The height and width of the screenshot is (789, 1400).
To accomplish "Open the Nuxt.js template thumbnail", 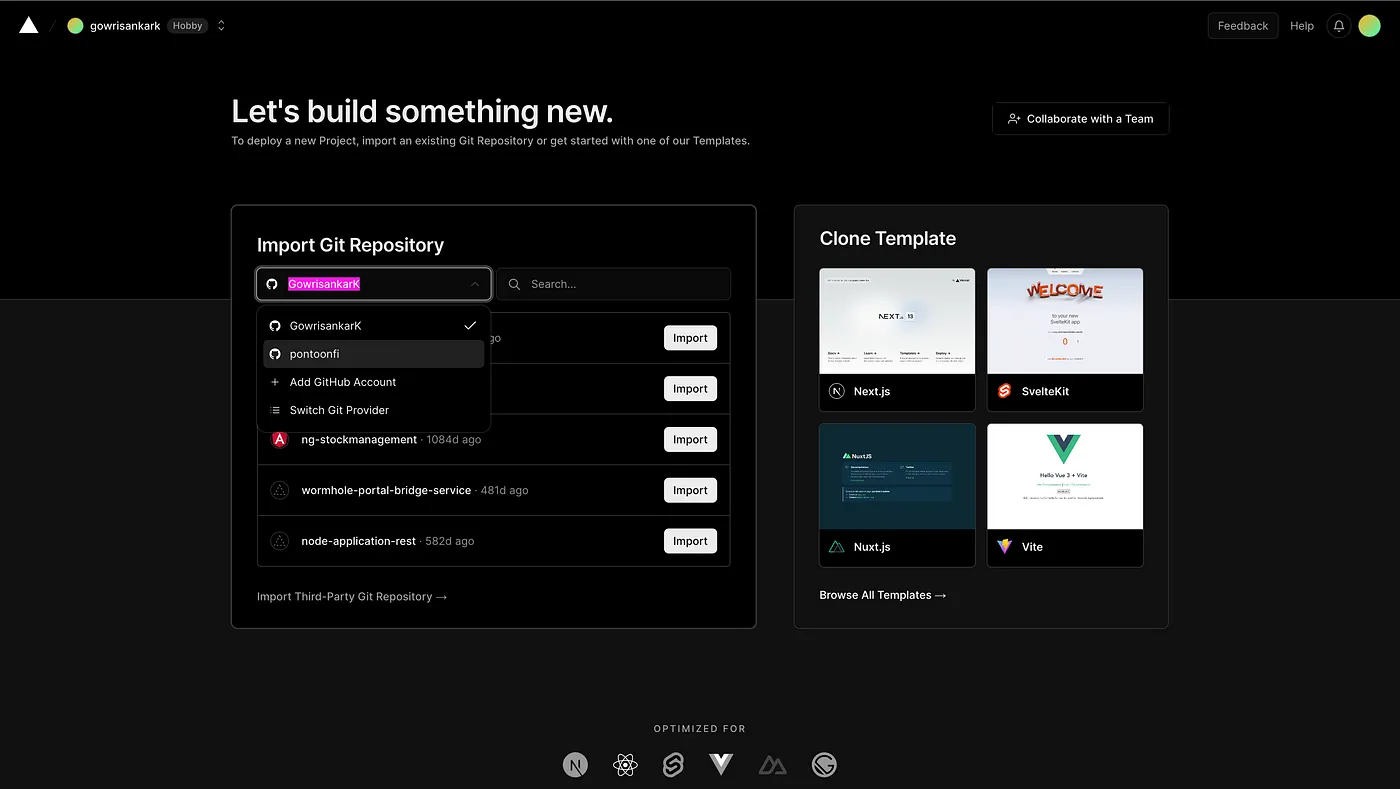I will (x=897, y=477).
